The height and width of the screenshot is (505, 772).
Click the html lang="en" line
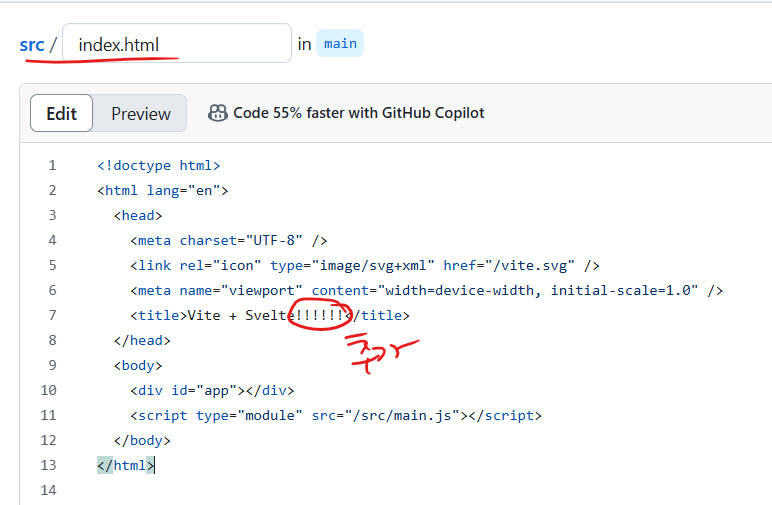tap(163, 190)
